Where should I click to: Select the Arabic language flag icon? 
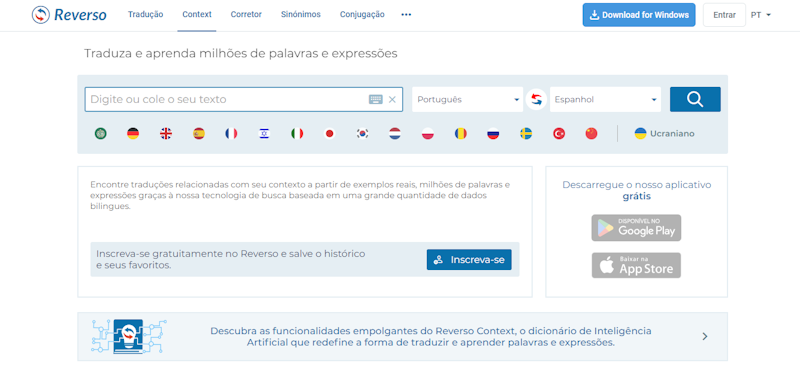(101, 134)
